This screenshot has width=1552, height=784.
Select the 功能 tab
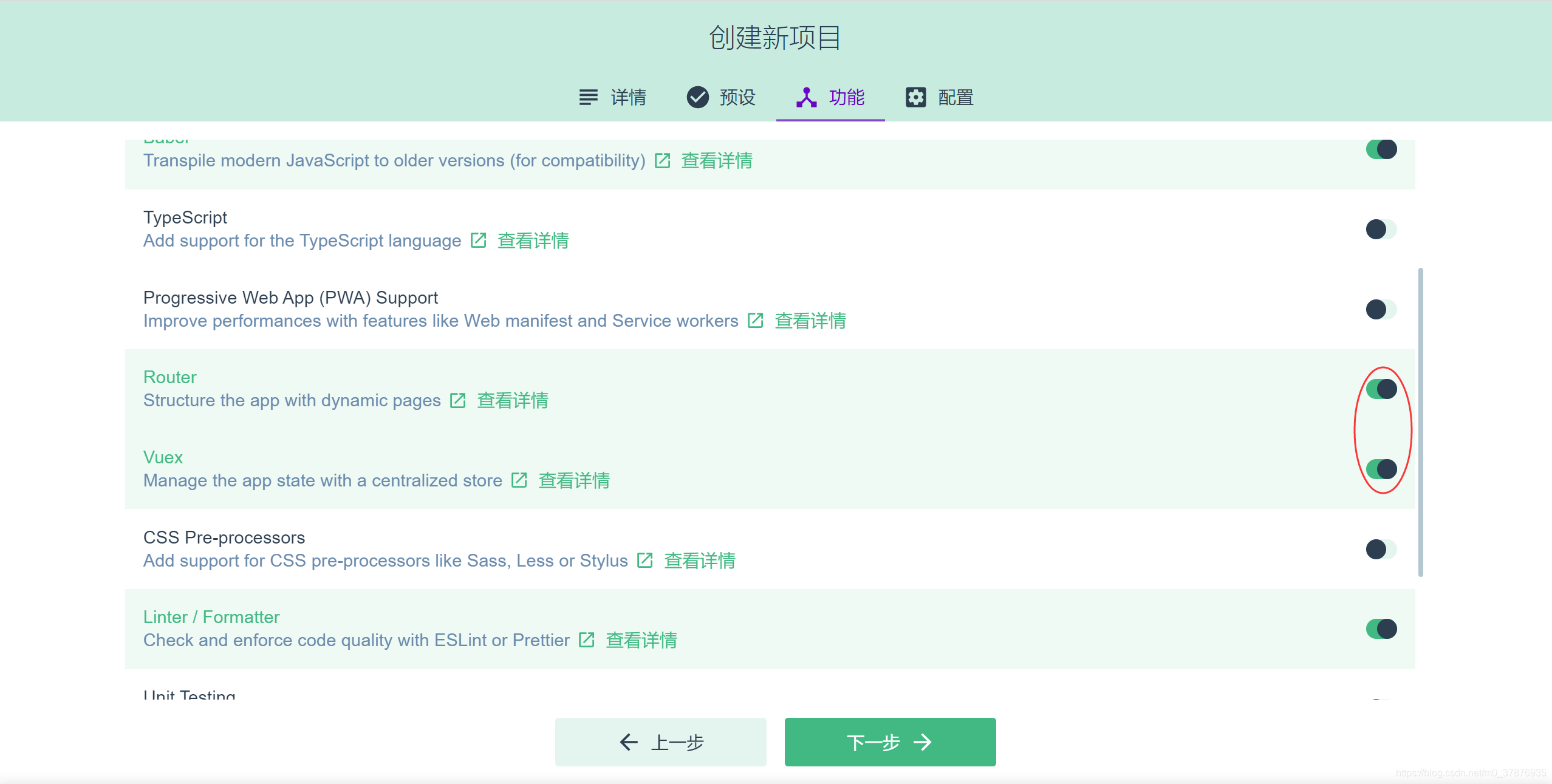tap(830, 97)
